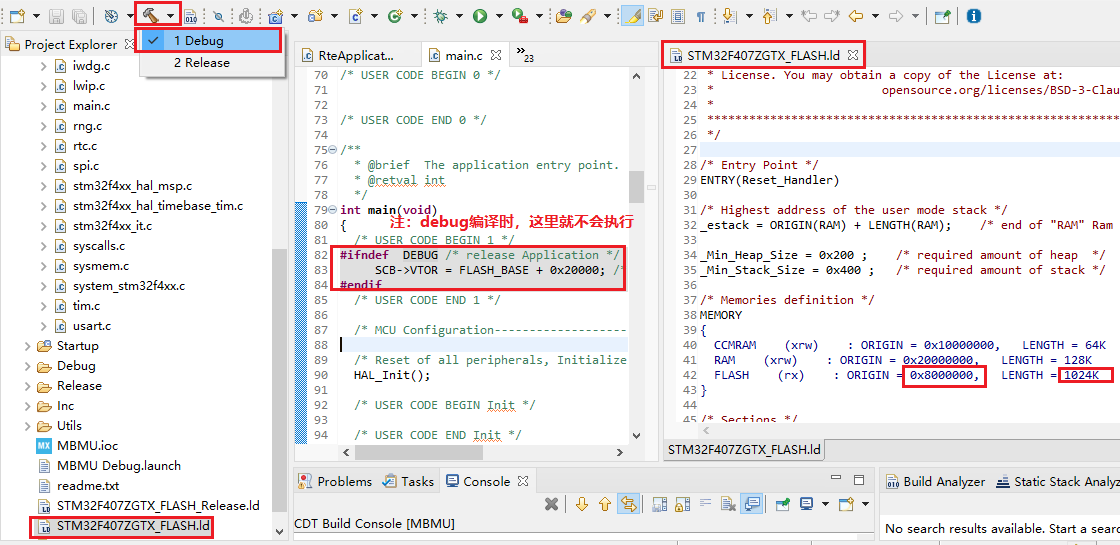
Task: Select the 1 Debug build configuration
Action: (x=211, y=41)
